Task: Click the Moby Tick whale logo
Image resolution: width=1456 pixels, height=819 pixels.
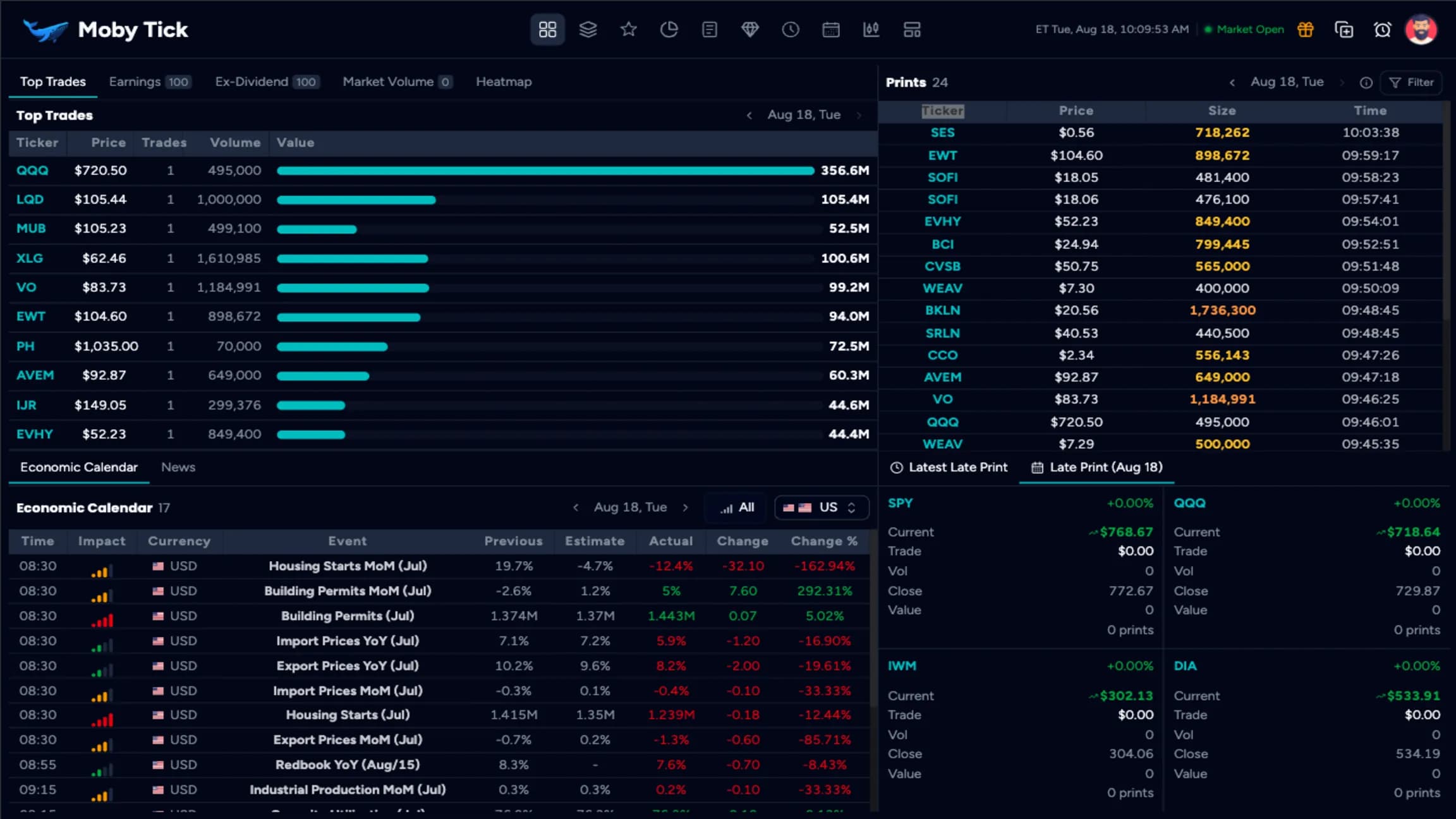Action: pos(45,30)
